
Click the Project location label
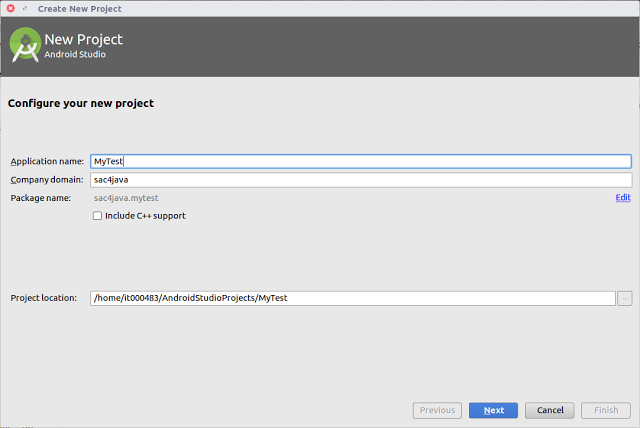click(x=44, y=298)
